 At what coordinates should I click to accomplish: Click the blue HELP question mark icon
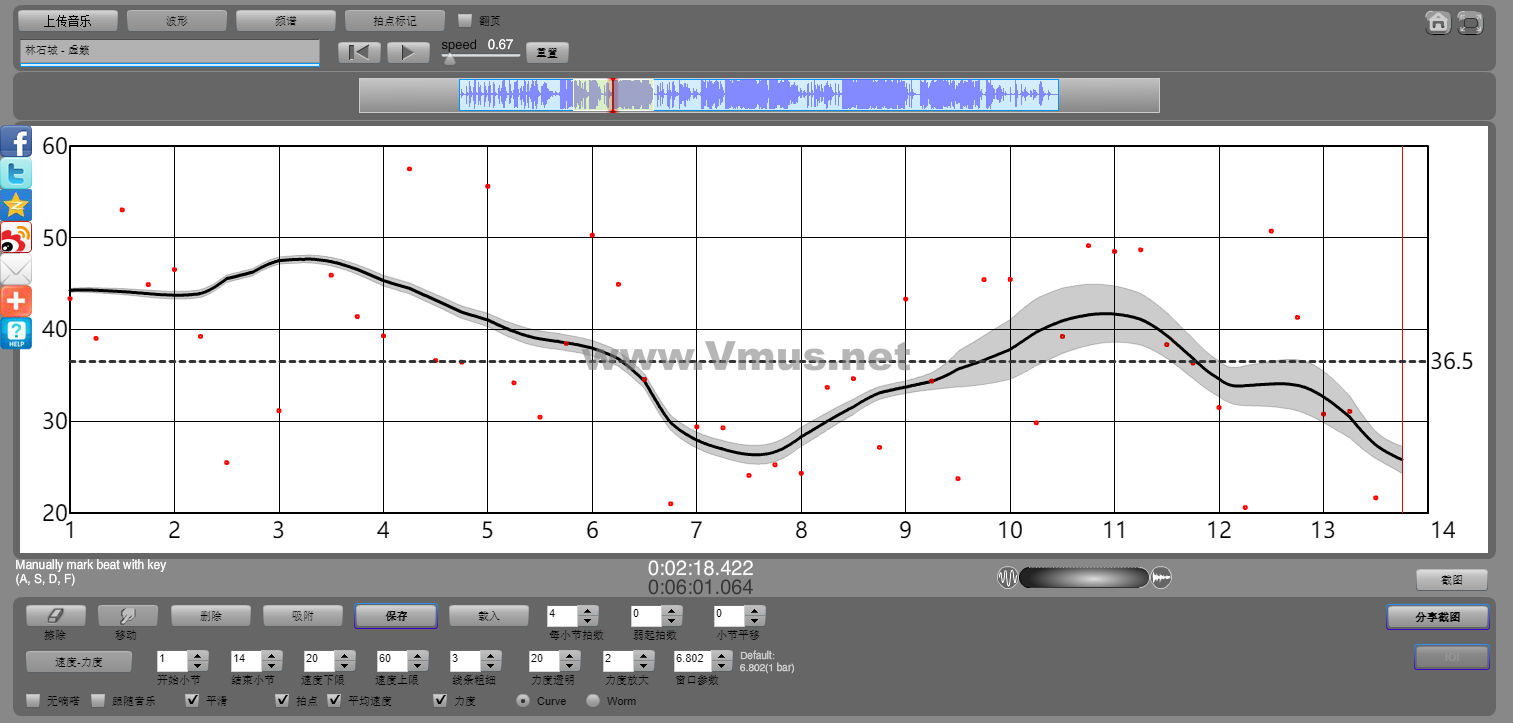click(16, 333)
